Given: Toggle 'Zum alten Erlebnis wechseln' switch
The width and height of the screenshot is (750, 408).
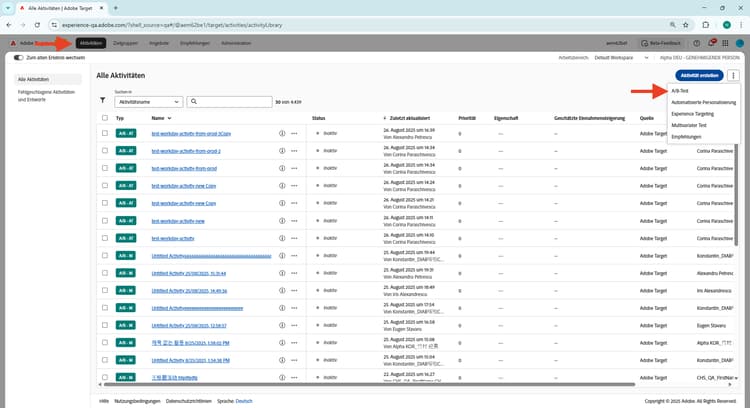Looking at the screenshot, I should 18,57.
